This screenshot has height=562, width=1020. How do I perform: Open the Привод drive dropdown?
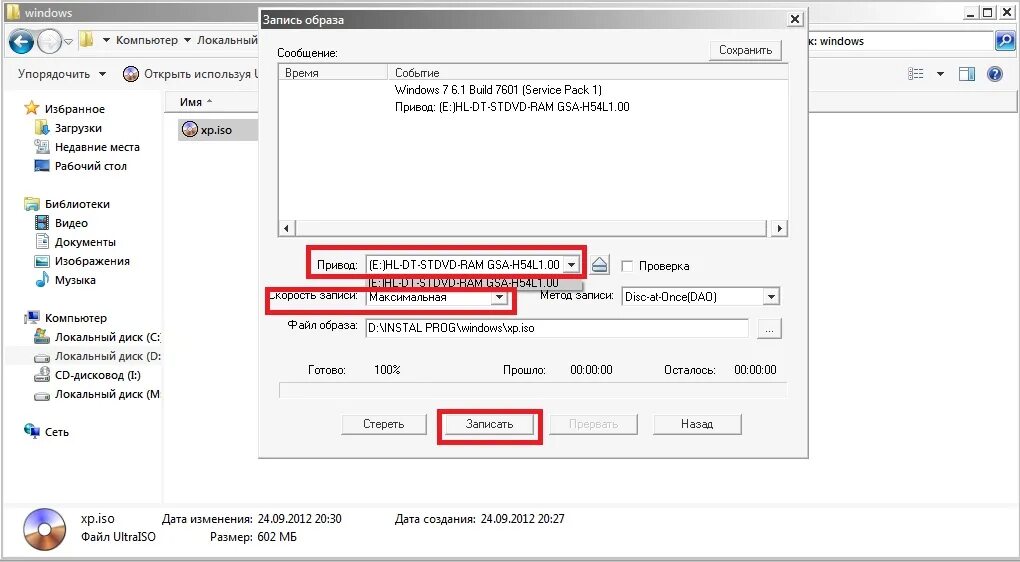(571, 265)
